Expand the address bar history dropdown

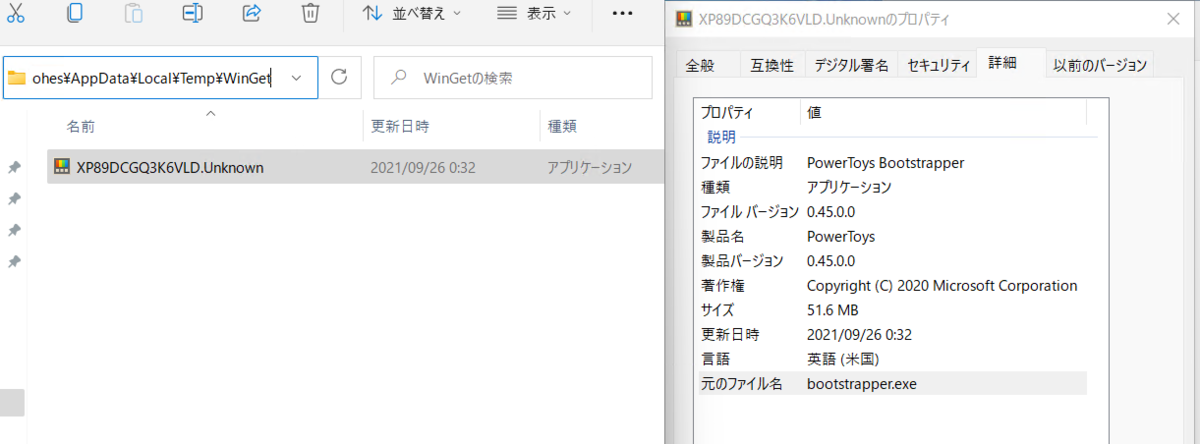click(297, 77)
